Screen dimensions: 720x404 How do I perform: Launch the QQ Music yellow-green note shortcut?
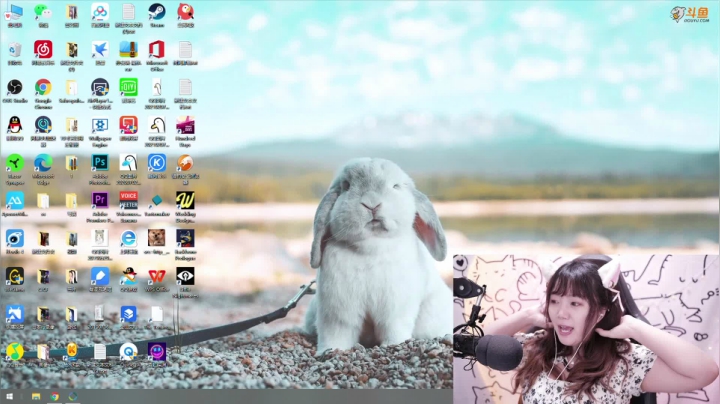click(x=14, y=352)
